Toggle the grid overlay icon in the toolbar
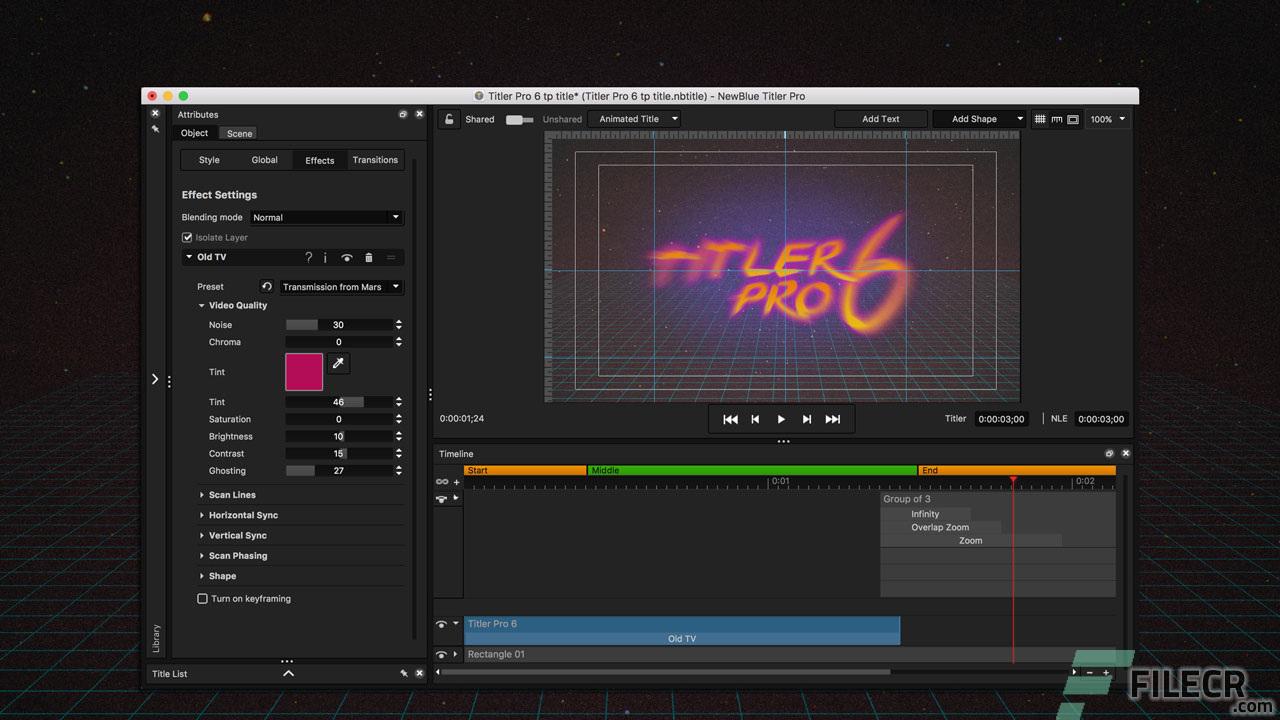The width and height of the screenshot is (1280, 720). click(x=1040, y=119)
